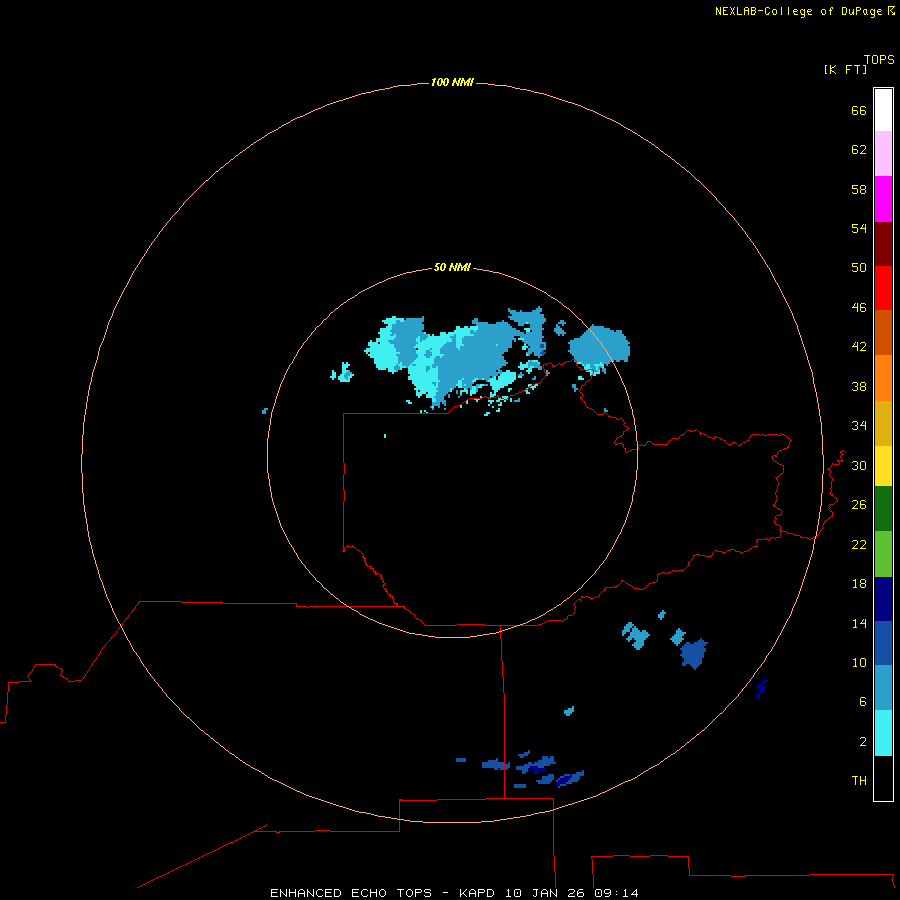This screenshot has height=900, width=900.
Task: Click the rounded blue echo on 50 NMI ring
Action: click(600, 347)
